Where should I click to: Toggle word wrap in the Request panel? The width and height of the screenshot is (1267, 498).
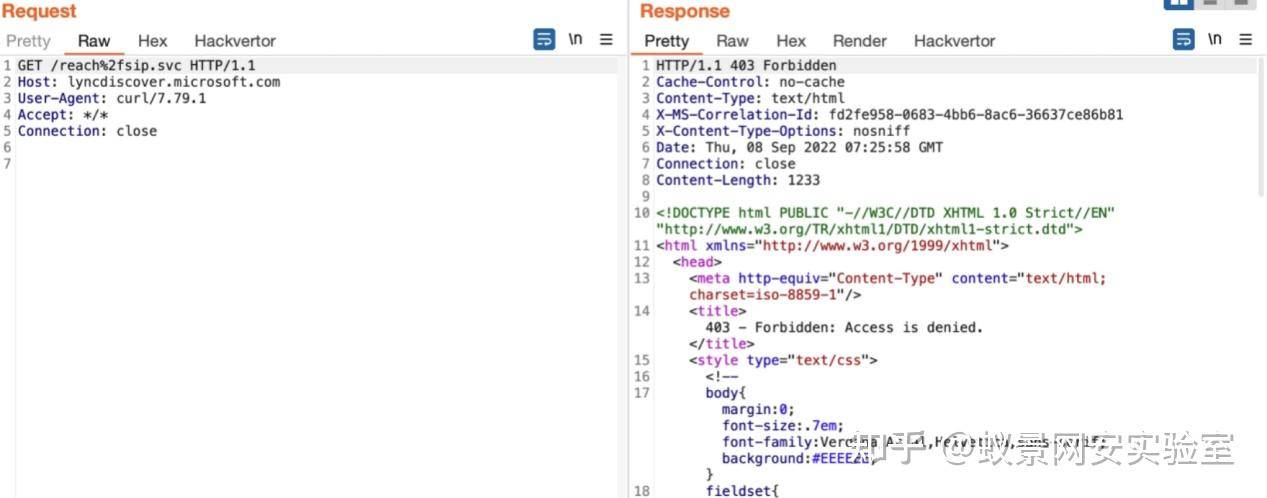point(544,40)
